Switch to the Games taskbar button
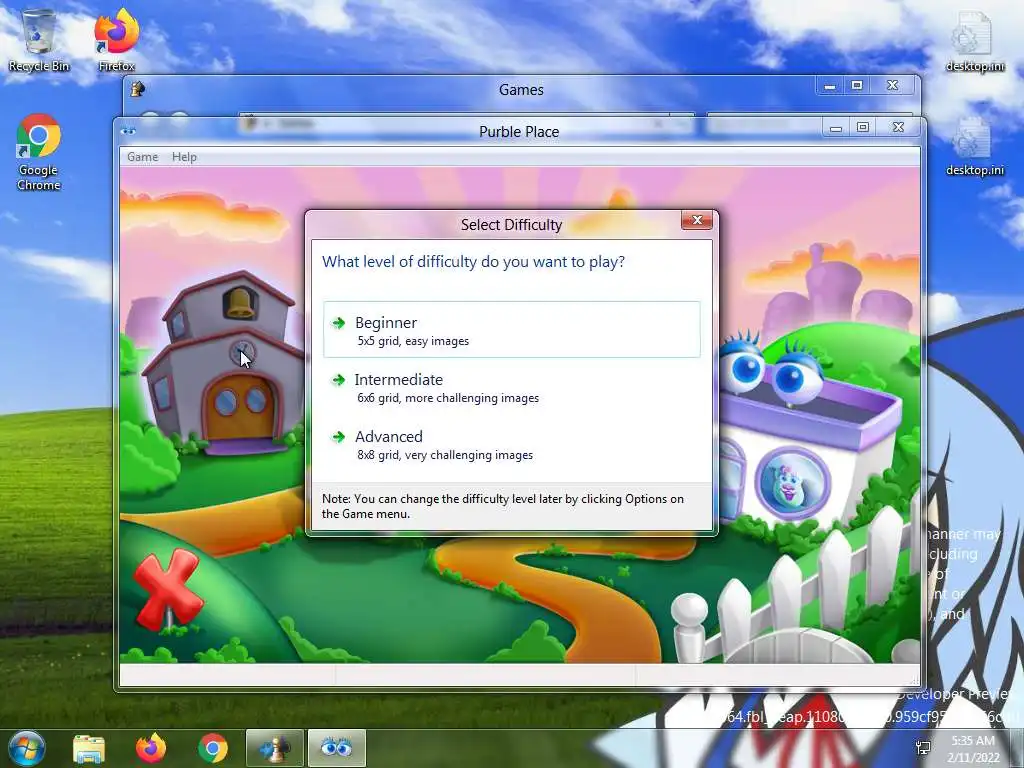Viewport: 1024px width, 768px height. [275, 748]
